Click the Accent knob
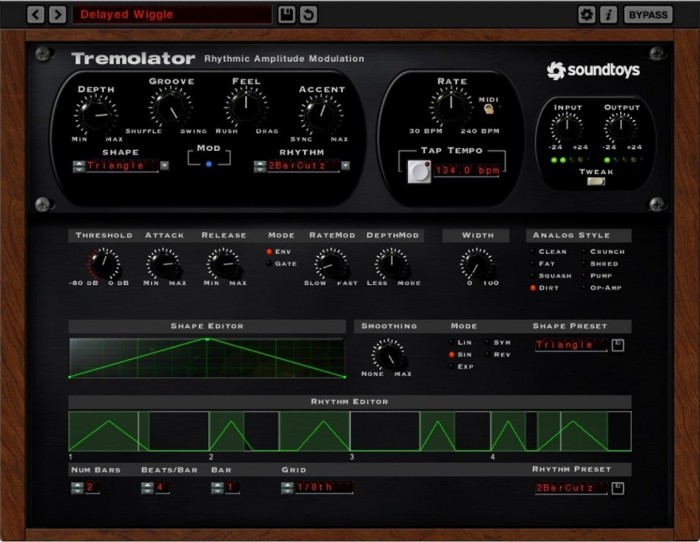 321,115
